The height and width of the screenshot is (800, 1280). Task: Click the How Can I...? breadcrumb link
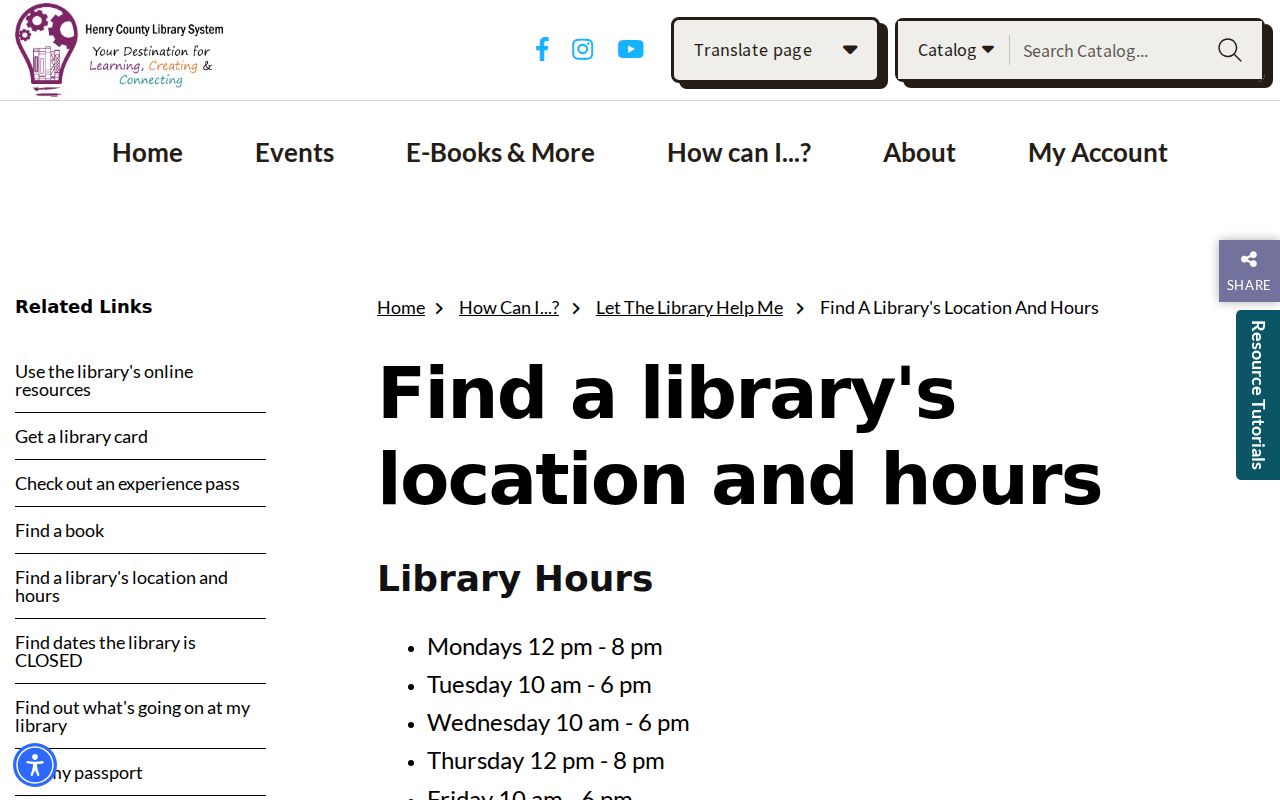pyautogui.click(x=509, y=308)
